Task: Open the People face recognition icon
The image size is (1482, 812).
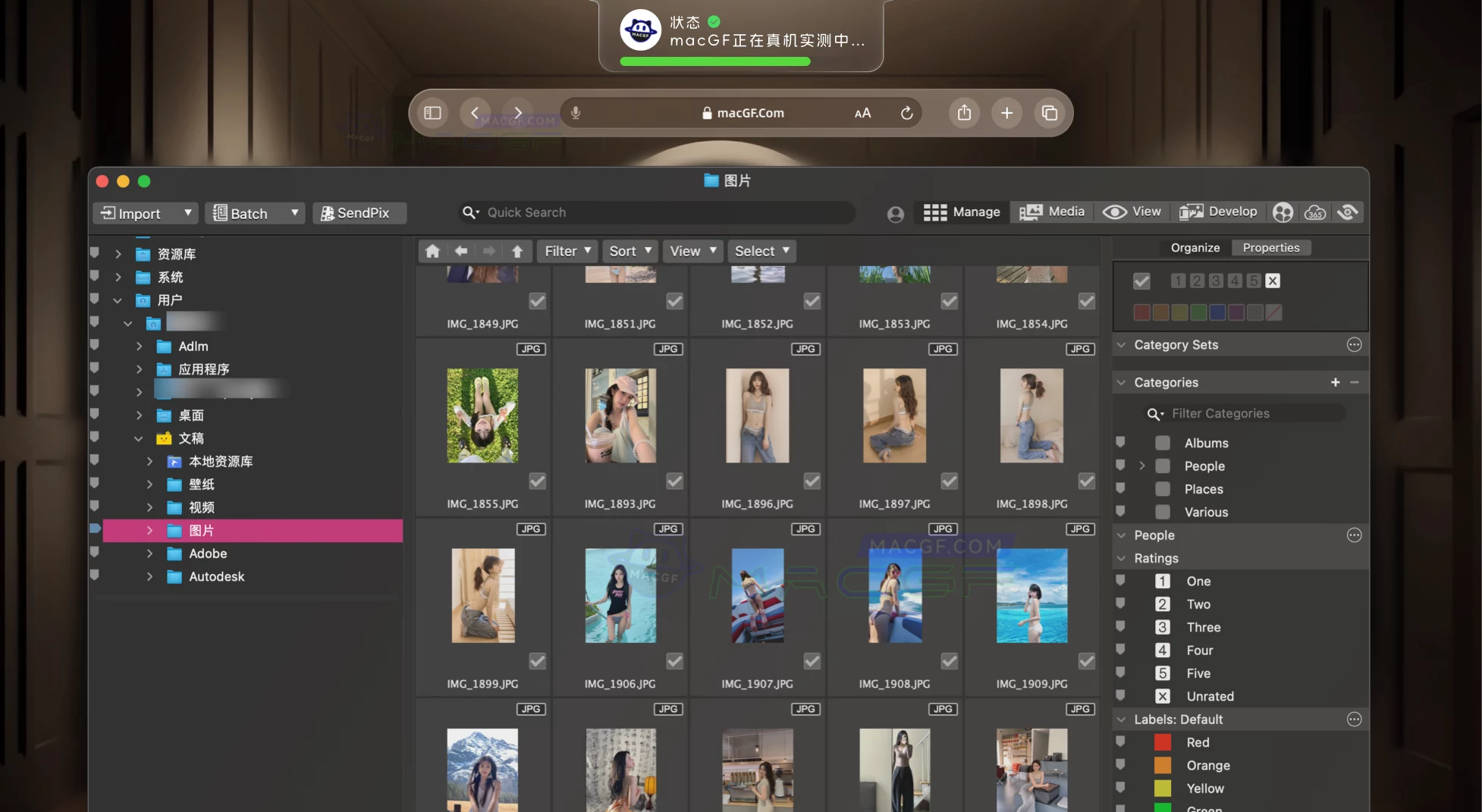Action: click(1283, 212)
